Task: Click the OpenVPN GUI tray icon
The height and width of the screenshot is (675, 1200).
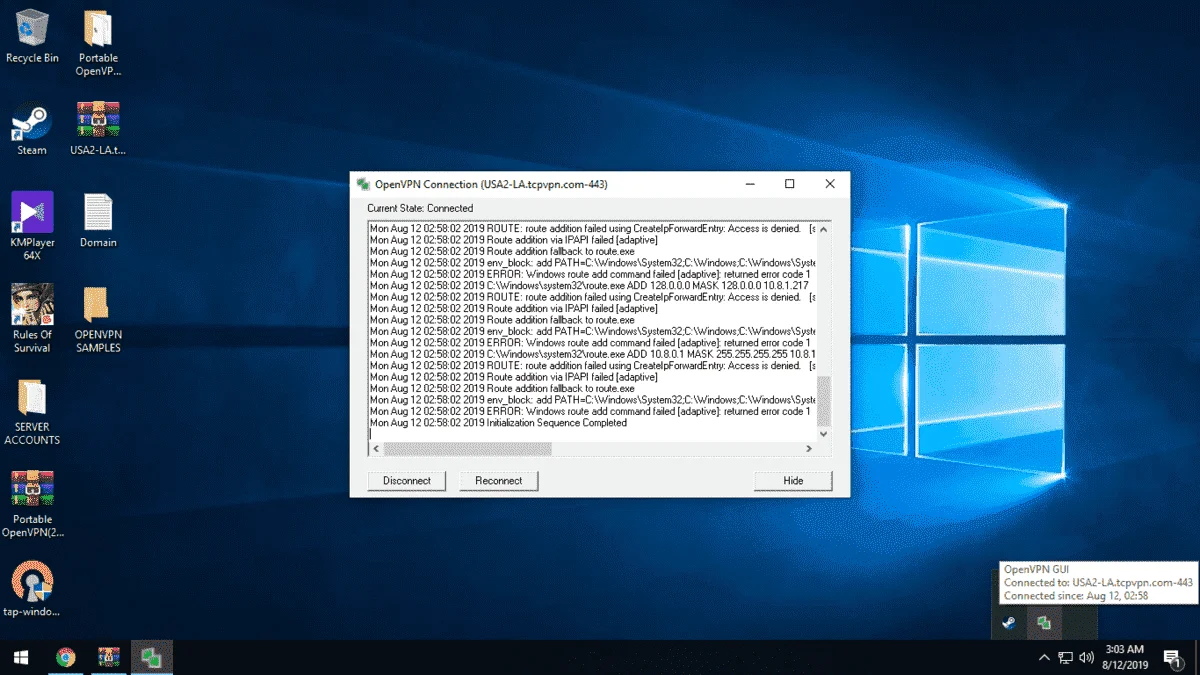Action: [x=1043, y=623]
